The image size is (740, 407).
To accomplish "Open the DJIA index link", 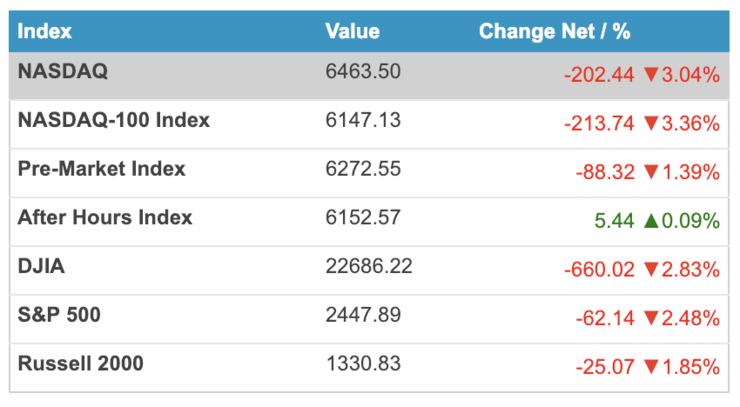I will (x=41, y=266).
